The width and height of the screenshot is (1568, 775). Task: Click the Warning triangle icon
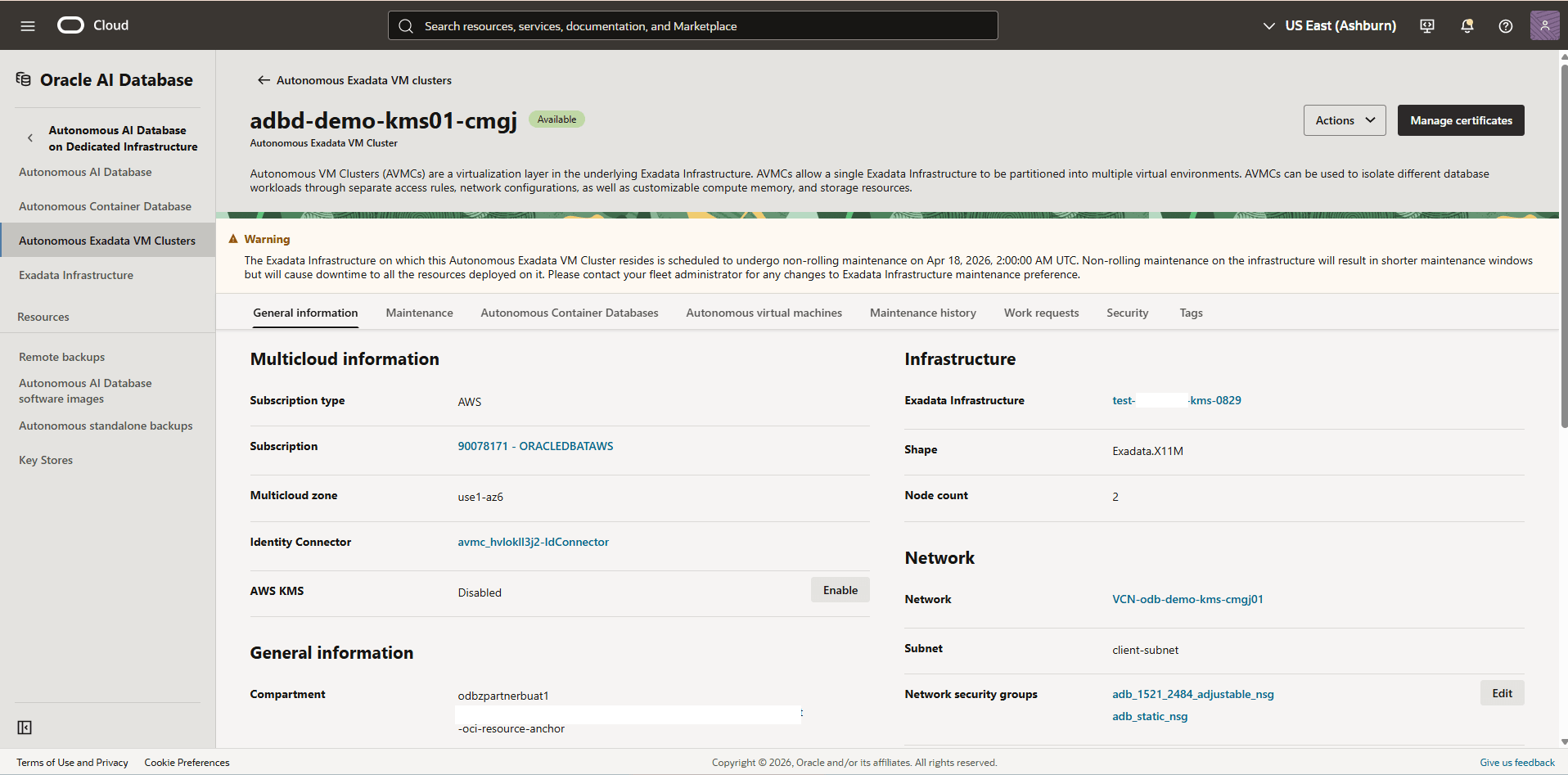233,239
